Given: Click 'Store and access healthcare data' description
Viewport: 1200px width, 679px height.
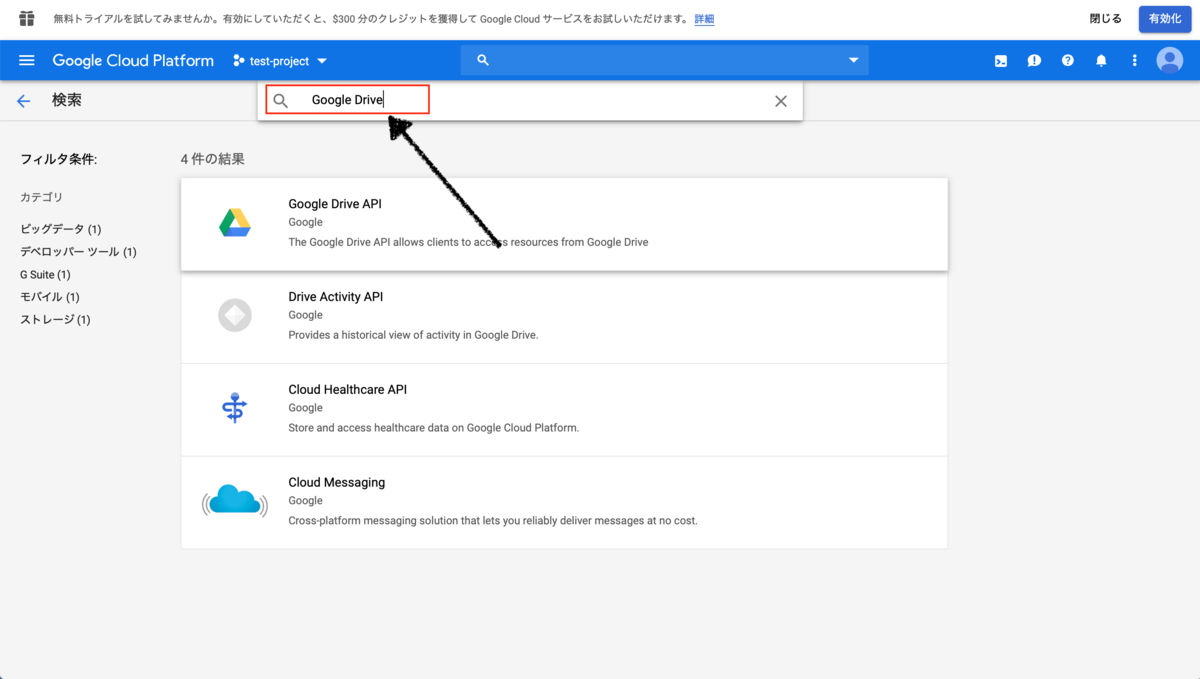Looking at the screenshot, I should 433,428.
